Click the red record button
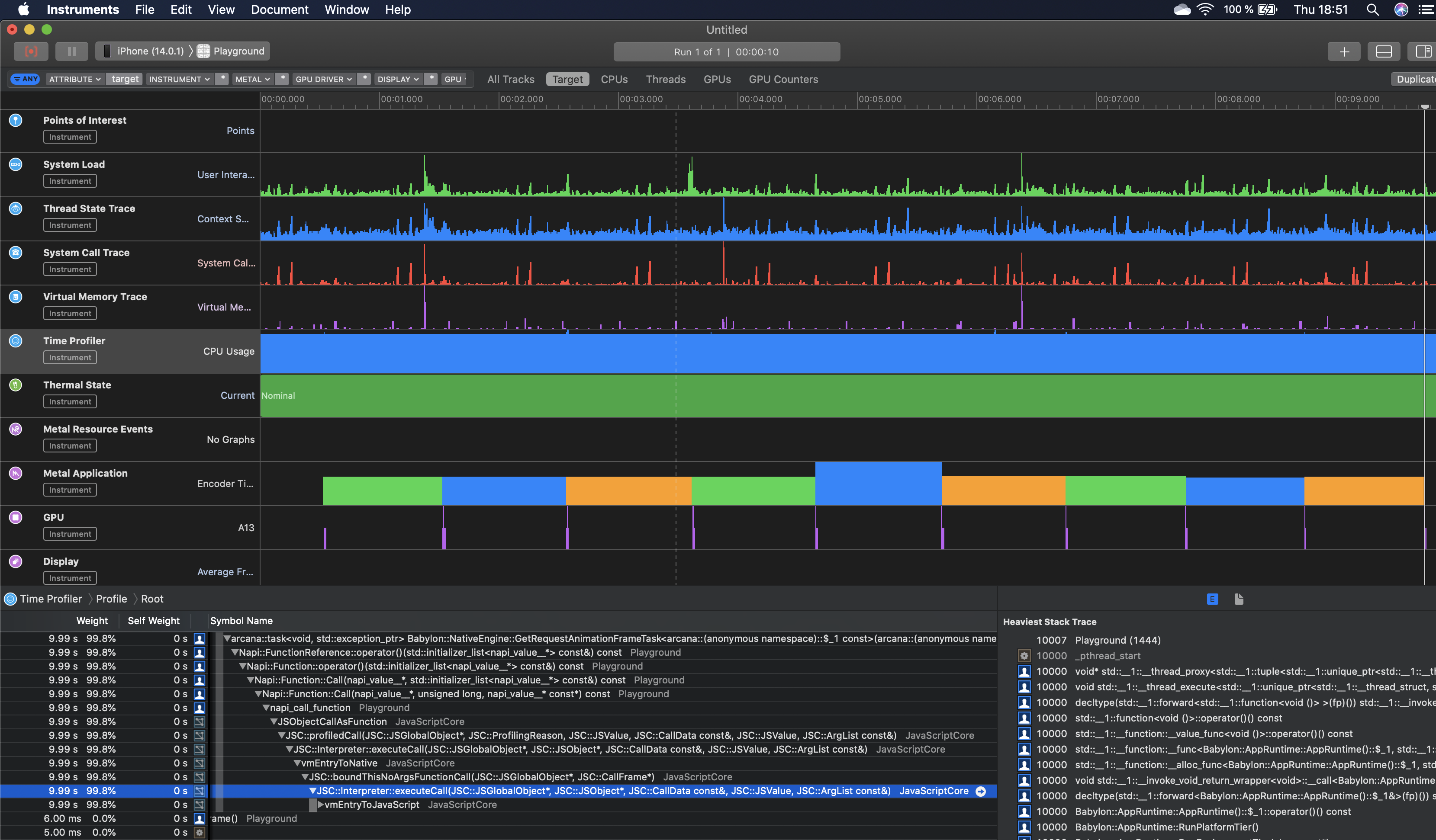Image resolution: width=1436 pixels, height=840 pixels. pyautogui.click(x=31, y=51)
